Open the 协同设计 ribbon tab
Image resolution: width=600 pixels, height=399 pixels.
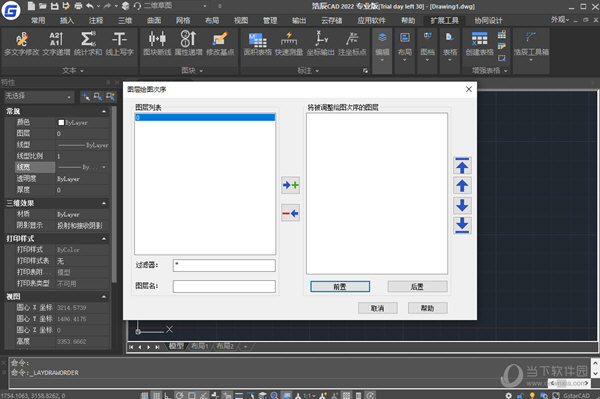489,20
